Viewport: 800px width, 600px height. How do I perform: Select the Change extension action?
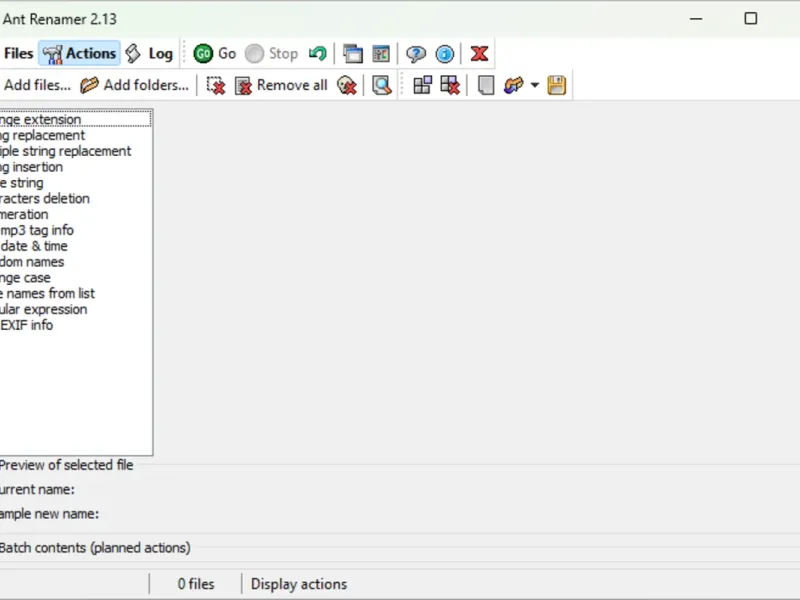point(76,119)
